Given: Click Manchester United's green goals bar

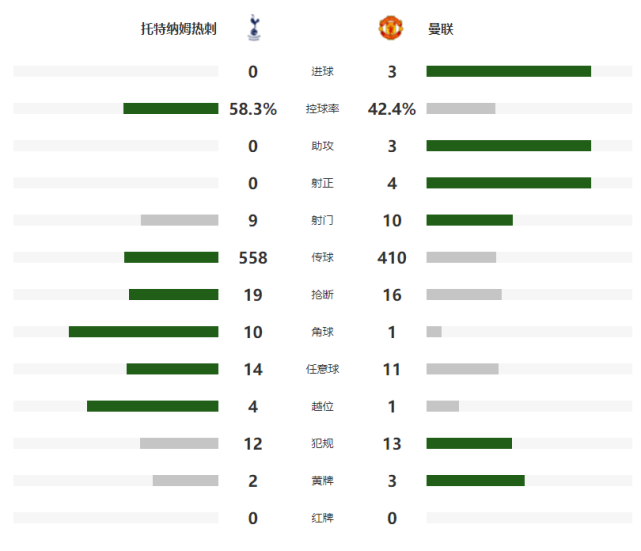Looking at the screenshot, I should (509, 71).
